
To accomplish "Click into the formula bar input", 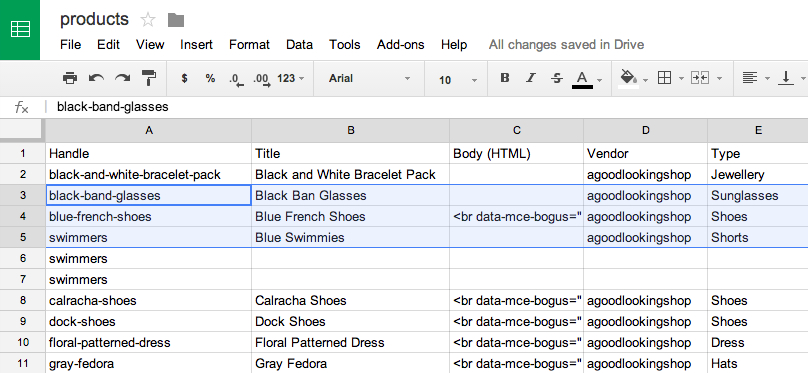I will (428, 107).
